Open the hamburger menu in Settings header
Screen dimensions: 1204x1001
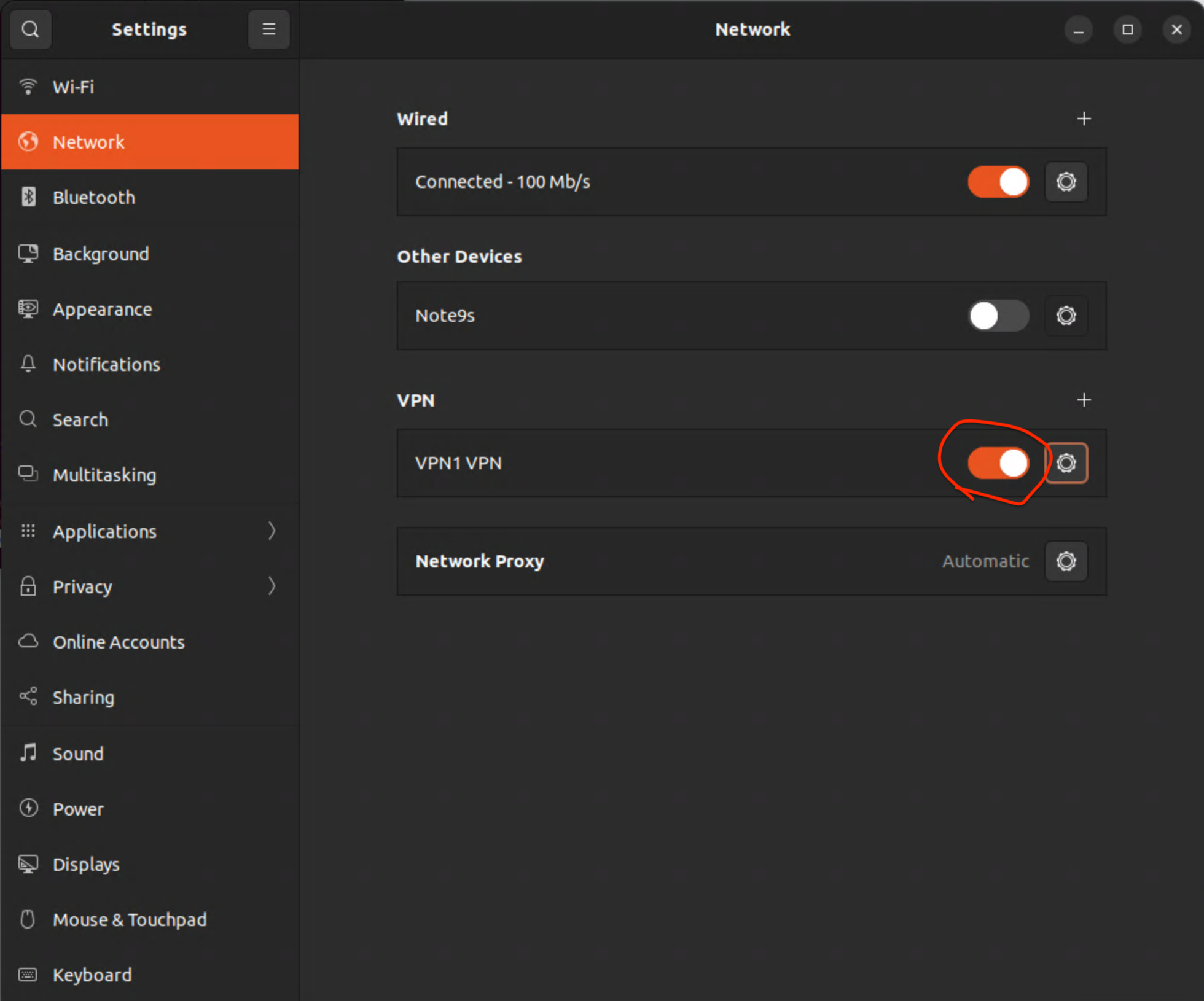(268, 29)
